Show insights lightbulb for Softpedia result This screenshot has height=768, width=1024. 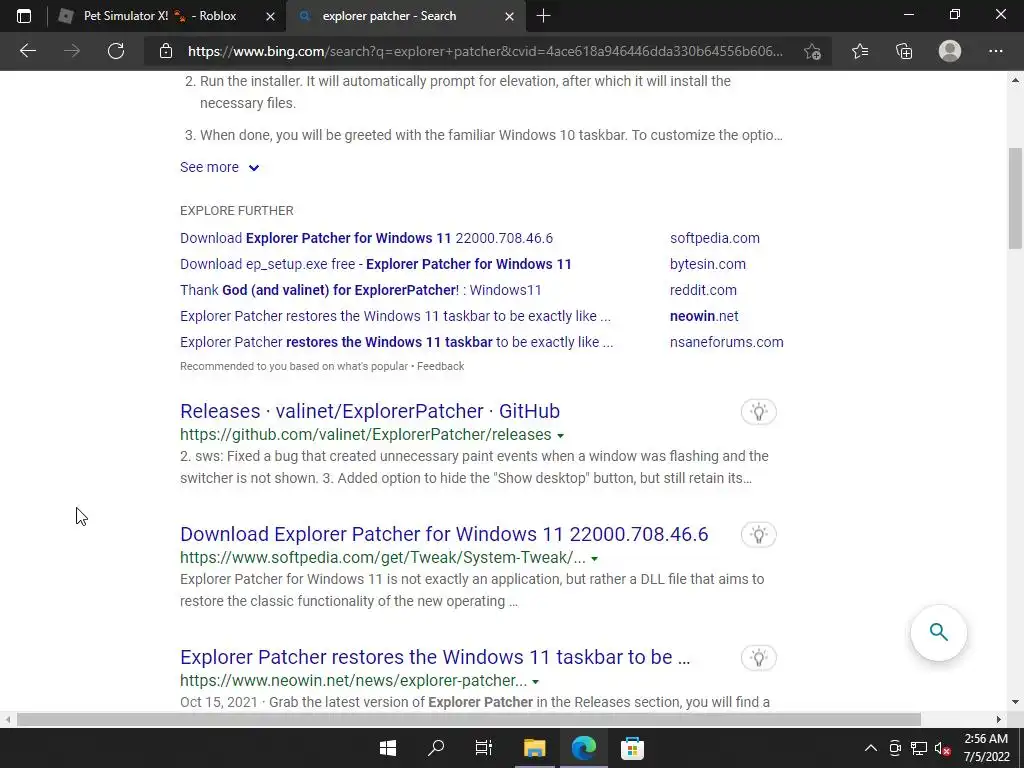758,535
